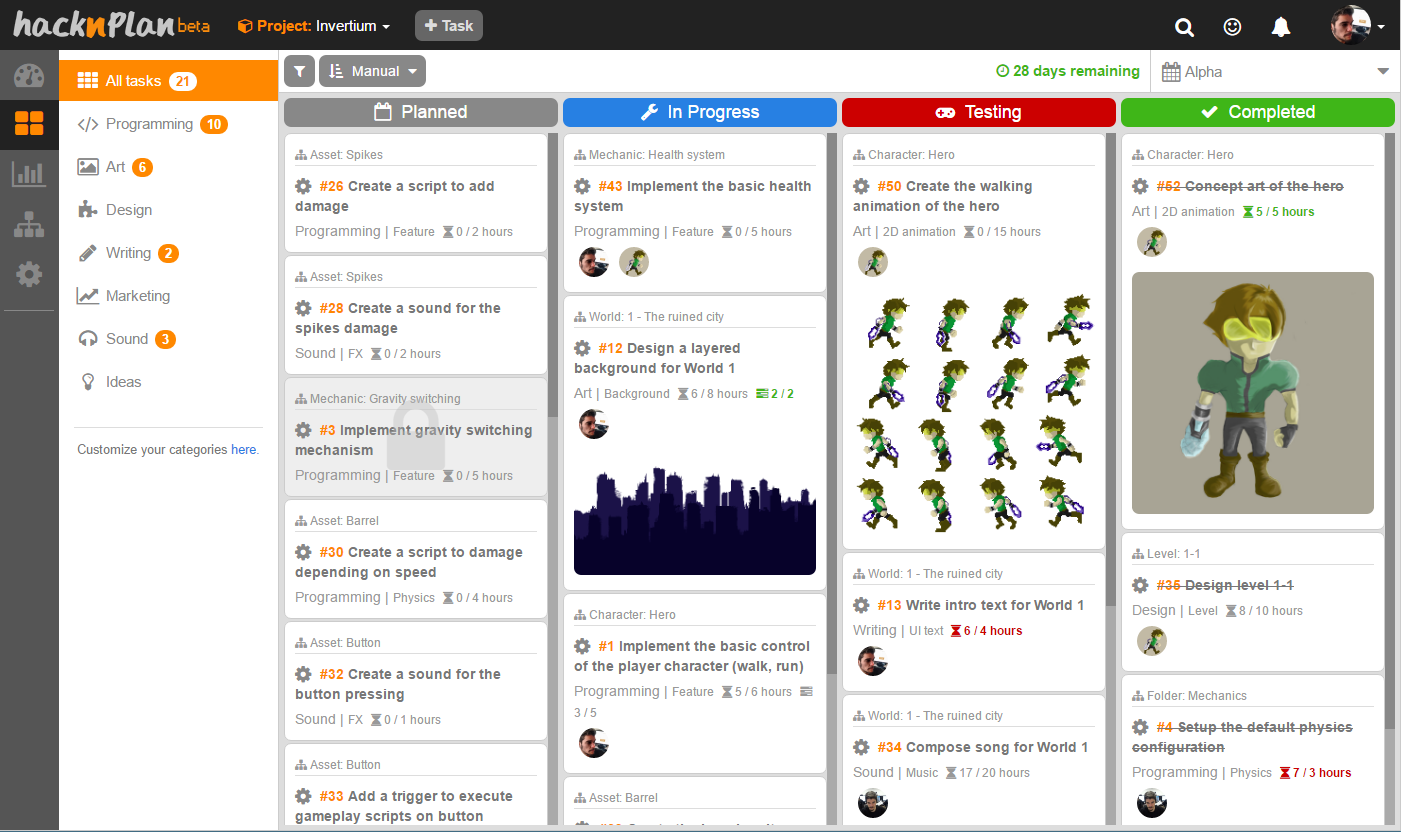Click assignee avatar on task #13
The width and height of the screenshot is (1401, 832).
(873, 661)
